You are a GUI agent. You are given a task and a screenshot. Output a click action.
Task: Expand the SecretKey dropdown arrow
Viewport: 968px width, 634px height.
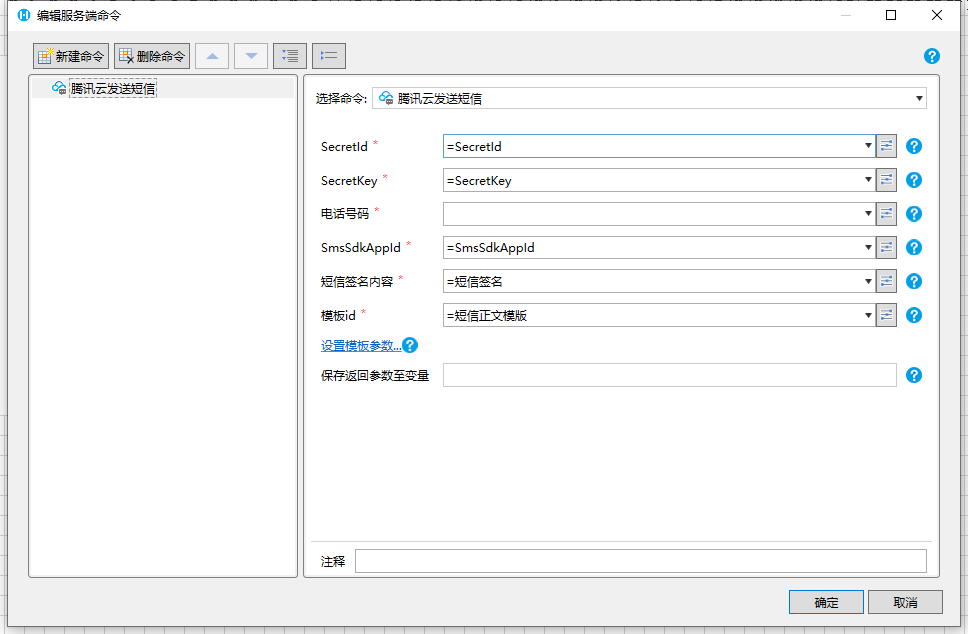click(x=868, y=180)
